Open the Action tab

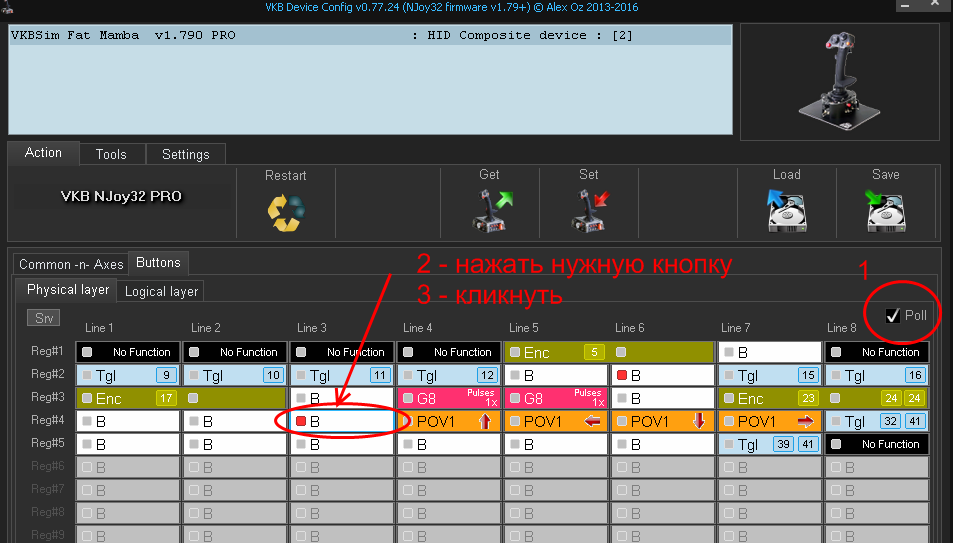[43, 153]
